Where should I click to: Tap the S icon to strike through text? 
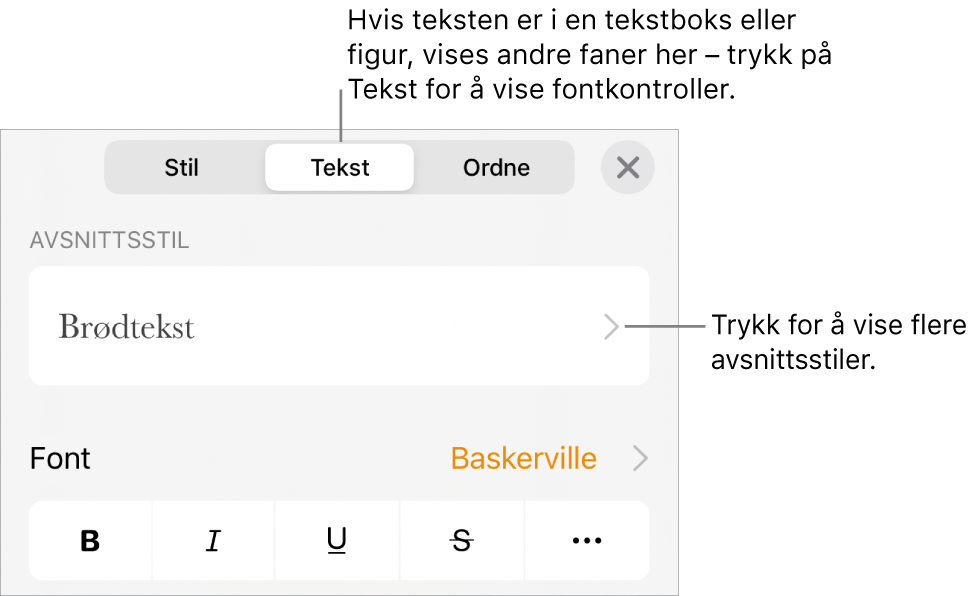pos(461,541)
